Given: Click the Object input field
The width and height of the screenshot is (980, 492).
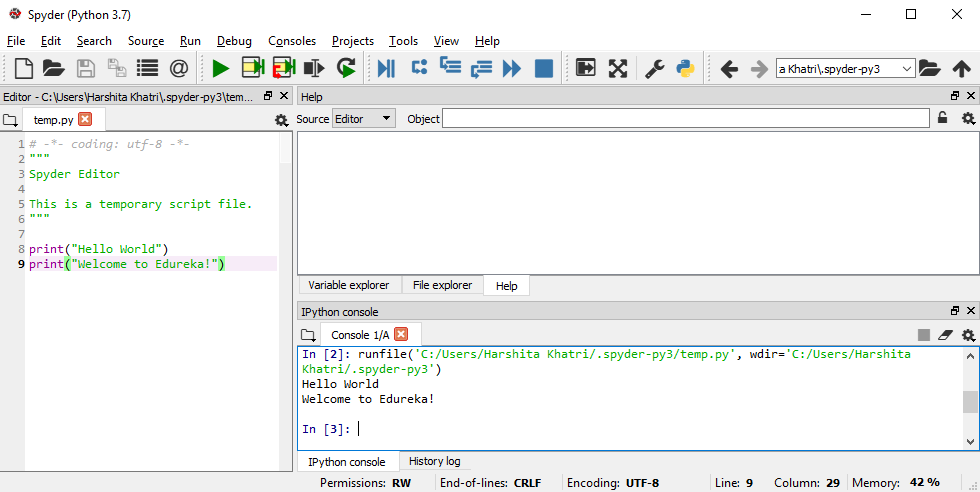Looking at the screenshot, I should (686, 118).
